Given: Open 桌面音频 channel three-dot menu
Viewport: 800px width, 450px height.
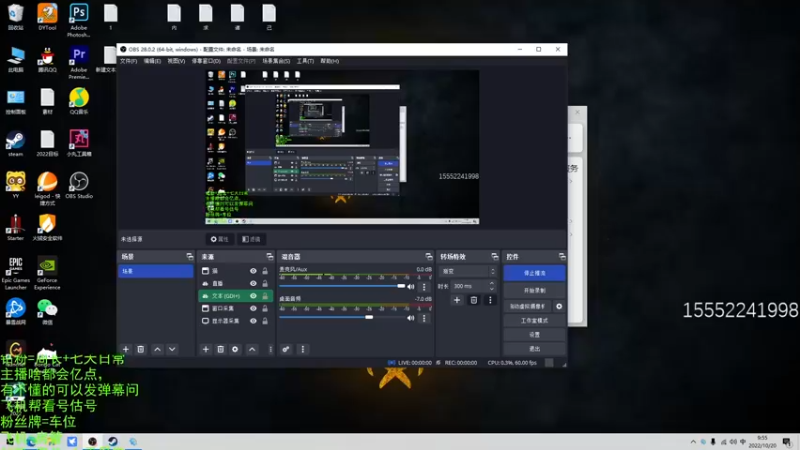Looking at the screenshot, I should (x=424, y=318).
